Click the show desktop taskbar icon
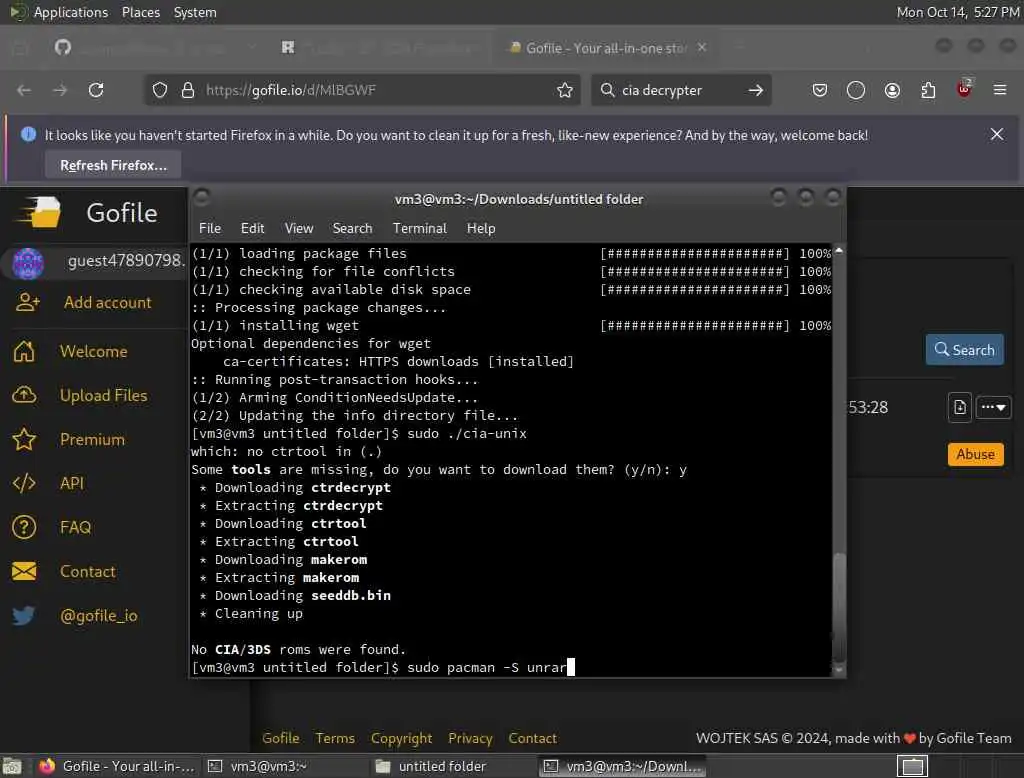 point(12,766)
